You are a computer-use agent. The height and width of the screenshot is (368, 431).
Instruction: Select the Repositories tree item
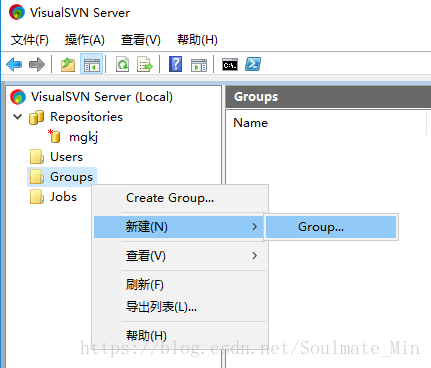(86, 117)
